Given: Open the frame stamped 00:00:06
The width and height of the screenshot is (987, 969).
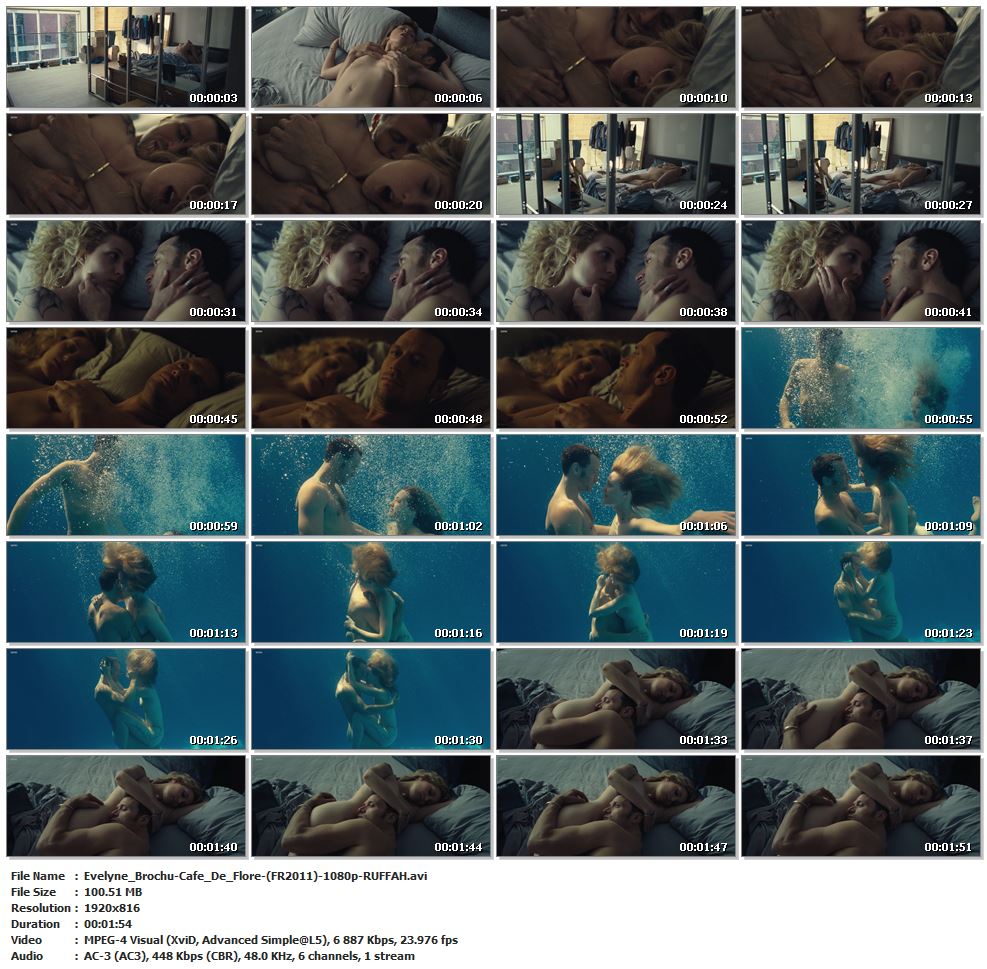Looking at the screenshot, I should (x=371, y=57).
